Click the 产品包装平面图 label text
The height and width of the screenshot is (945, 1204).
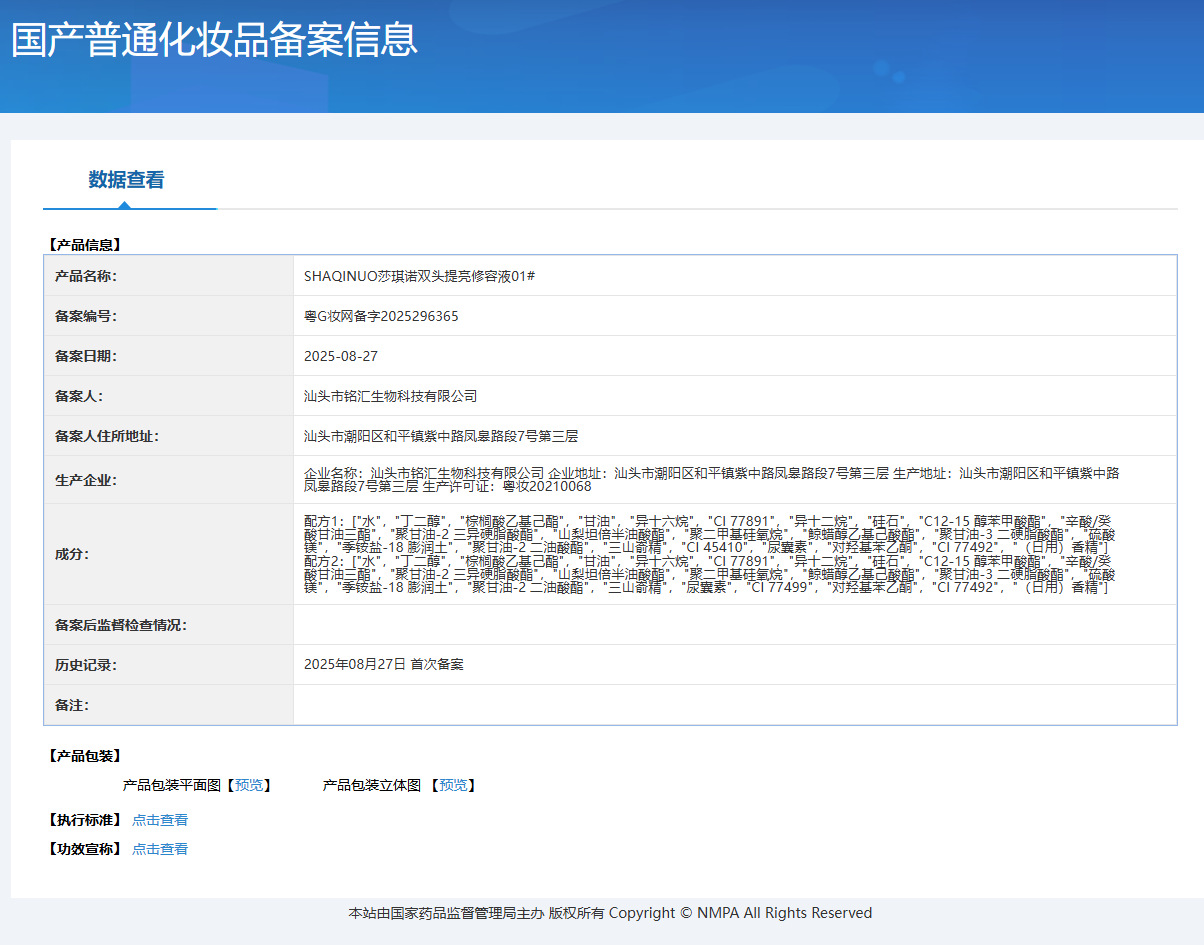pyautogui.click(x=171, y=786)
